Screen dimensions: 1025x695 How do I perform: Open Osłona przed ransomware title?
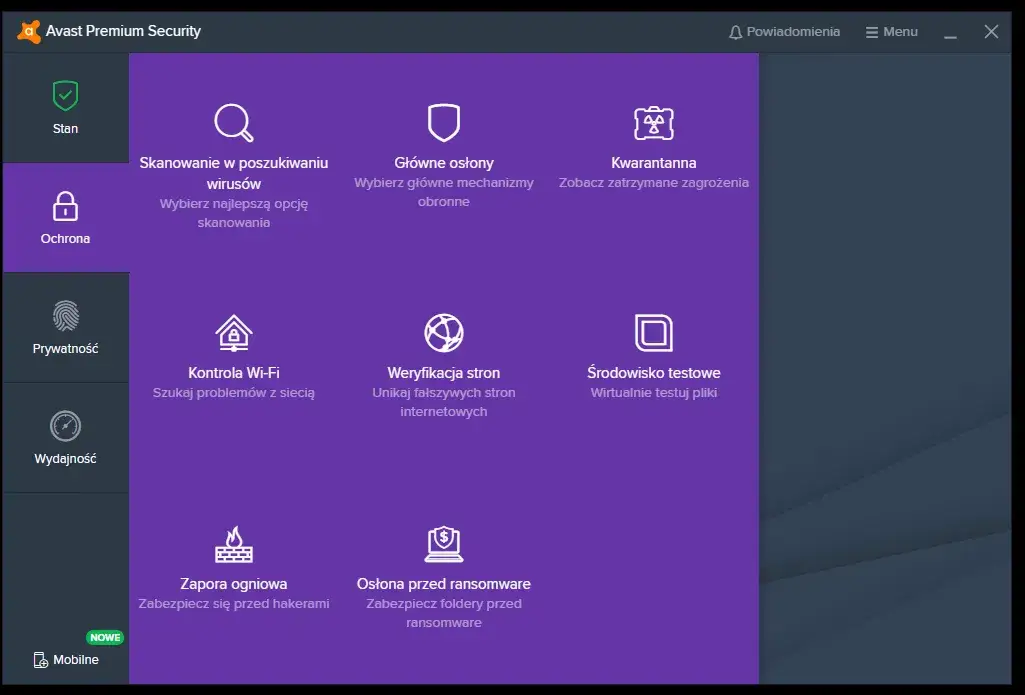coord(444,584)
